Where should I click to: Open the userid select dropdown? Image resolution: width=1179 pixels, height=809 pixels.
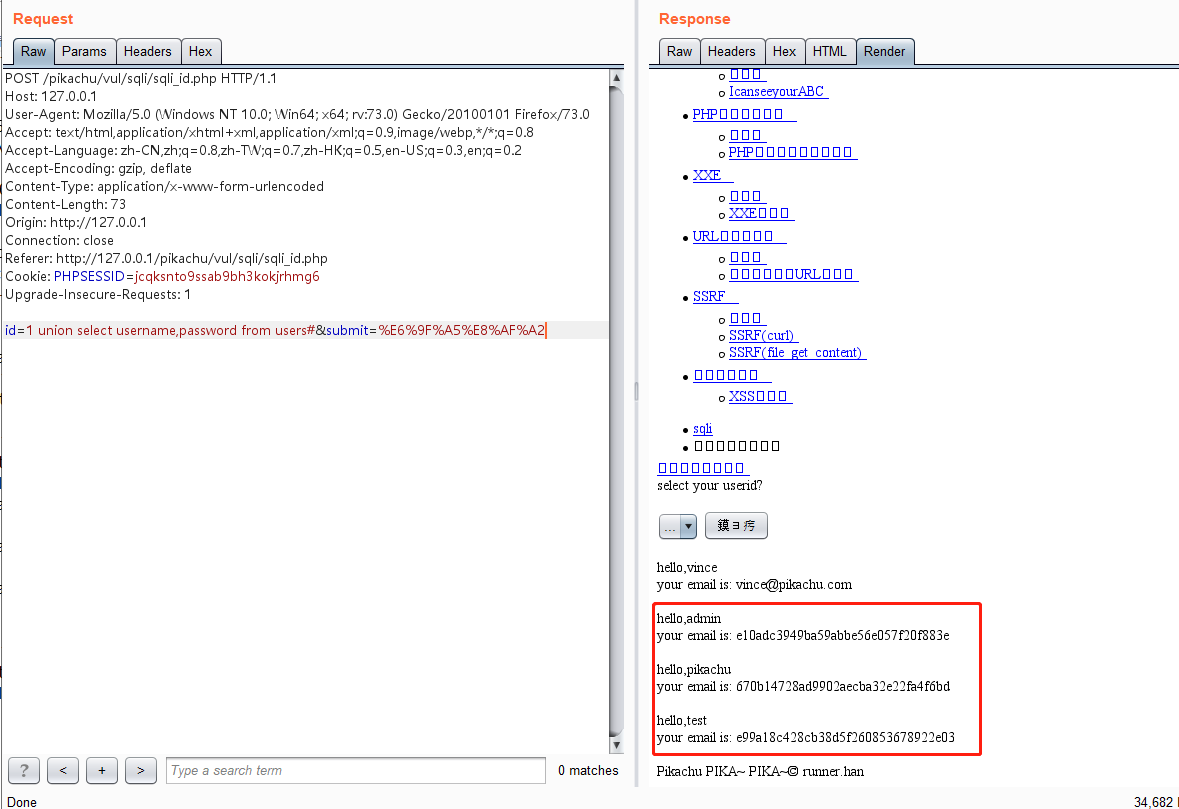coord(677,526)
